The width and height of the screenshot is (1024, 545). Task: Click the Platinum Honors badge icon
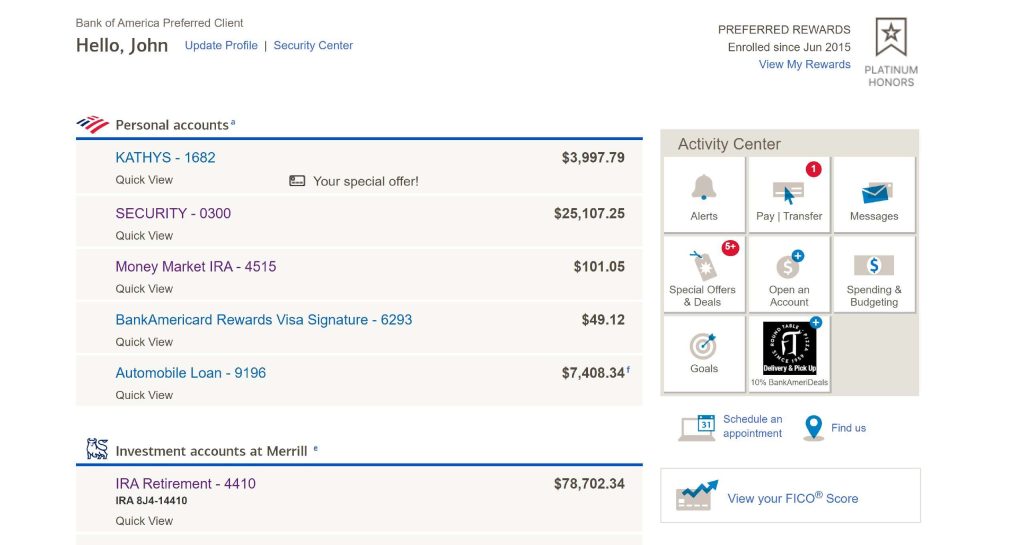tap(890, 39)
